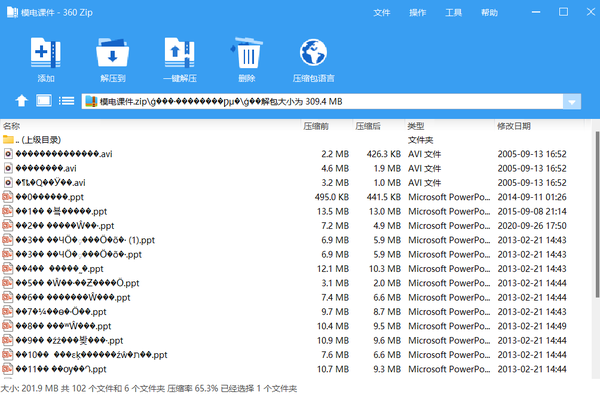Click the '441.5 KB' compressed size cell

click(x=383, y=197)
